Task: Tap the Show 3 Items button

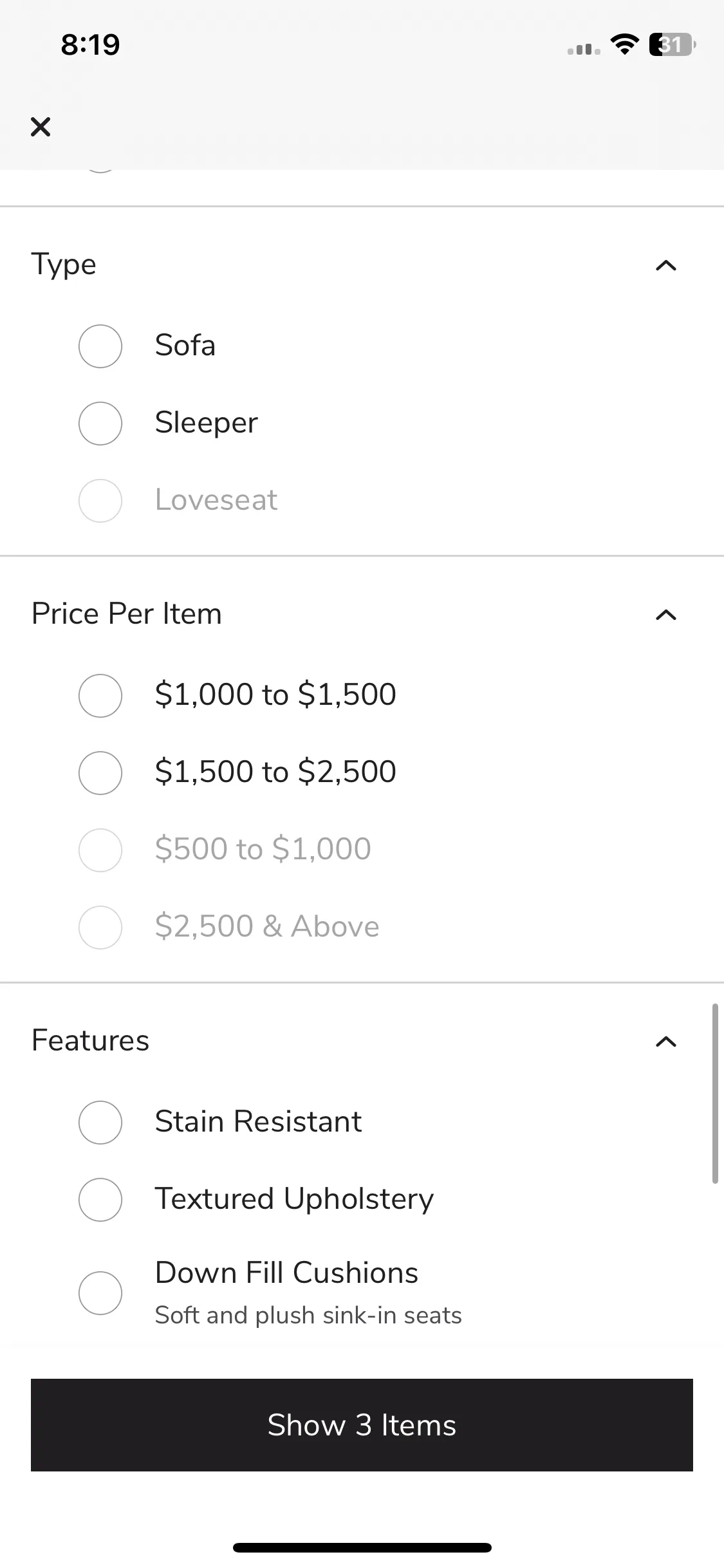Action: [x=362, y=1425]
